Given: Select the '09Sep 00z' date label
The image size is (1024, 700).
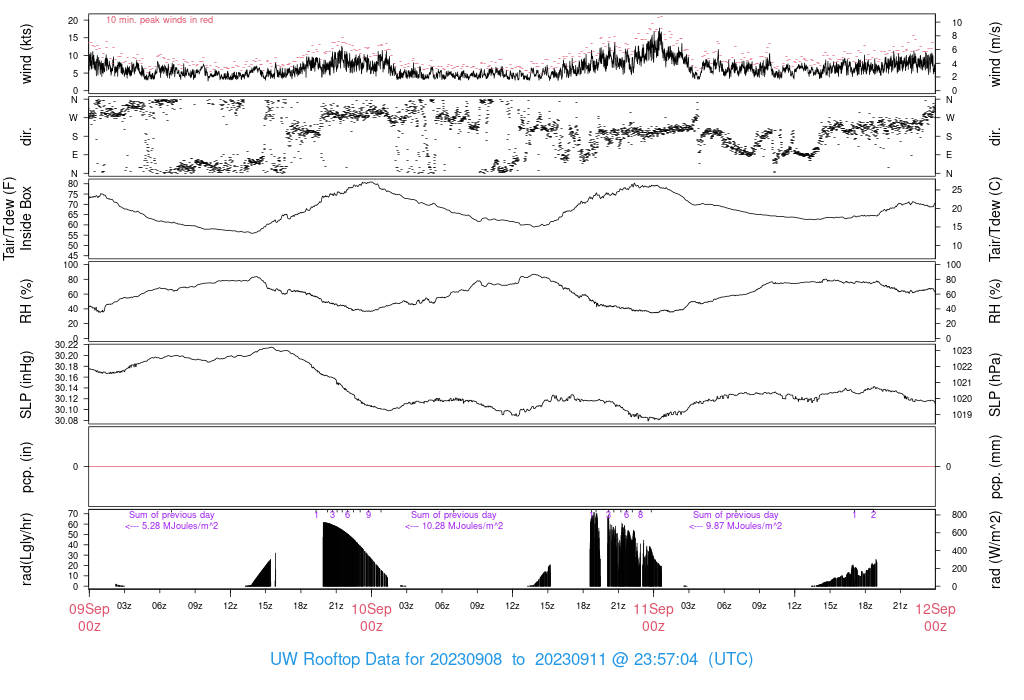Looking at the screenshot, I should (x=89, y=618).
